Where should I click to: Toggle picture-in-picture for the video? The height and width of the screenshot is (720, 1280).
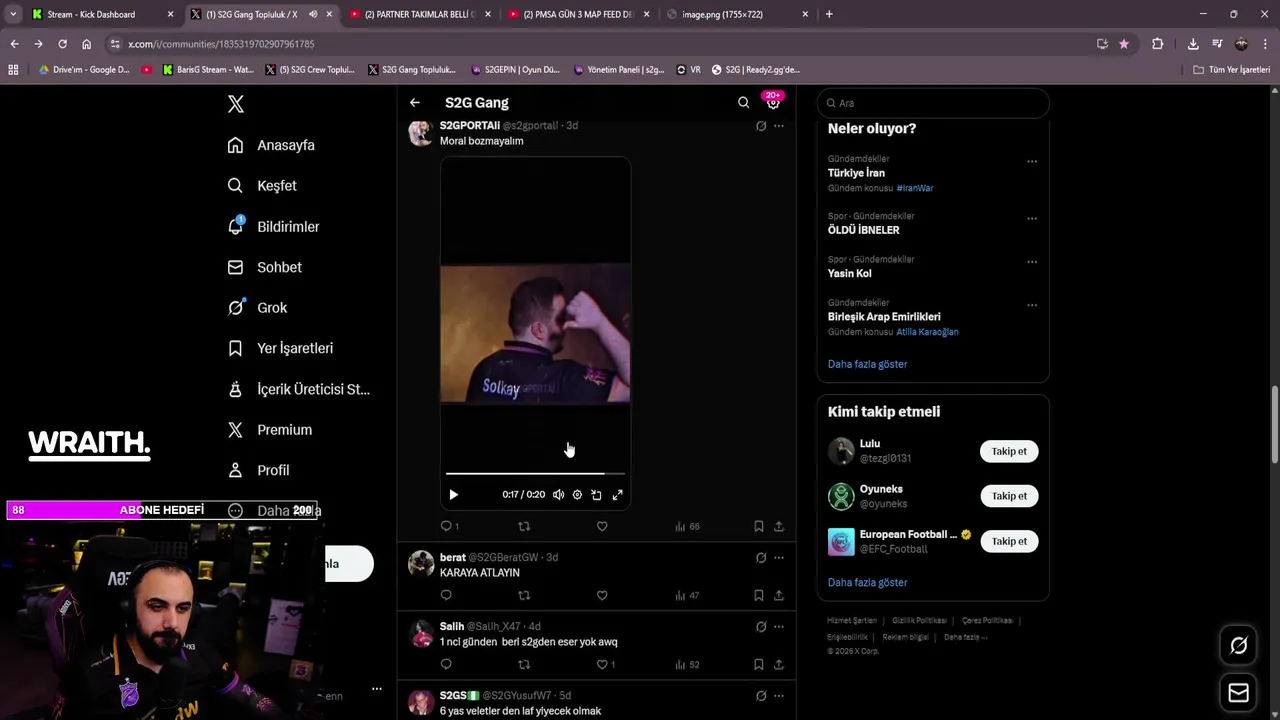tap(596, 495)
